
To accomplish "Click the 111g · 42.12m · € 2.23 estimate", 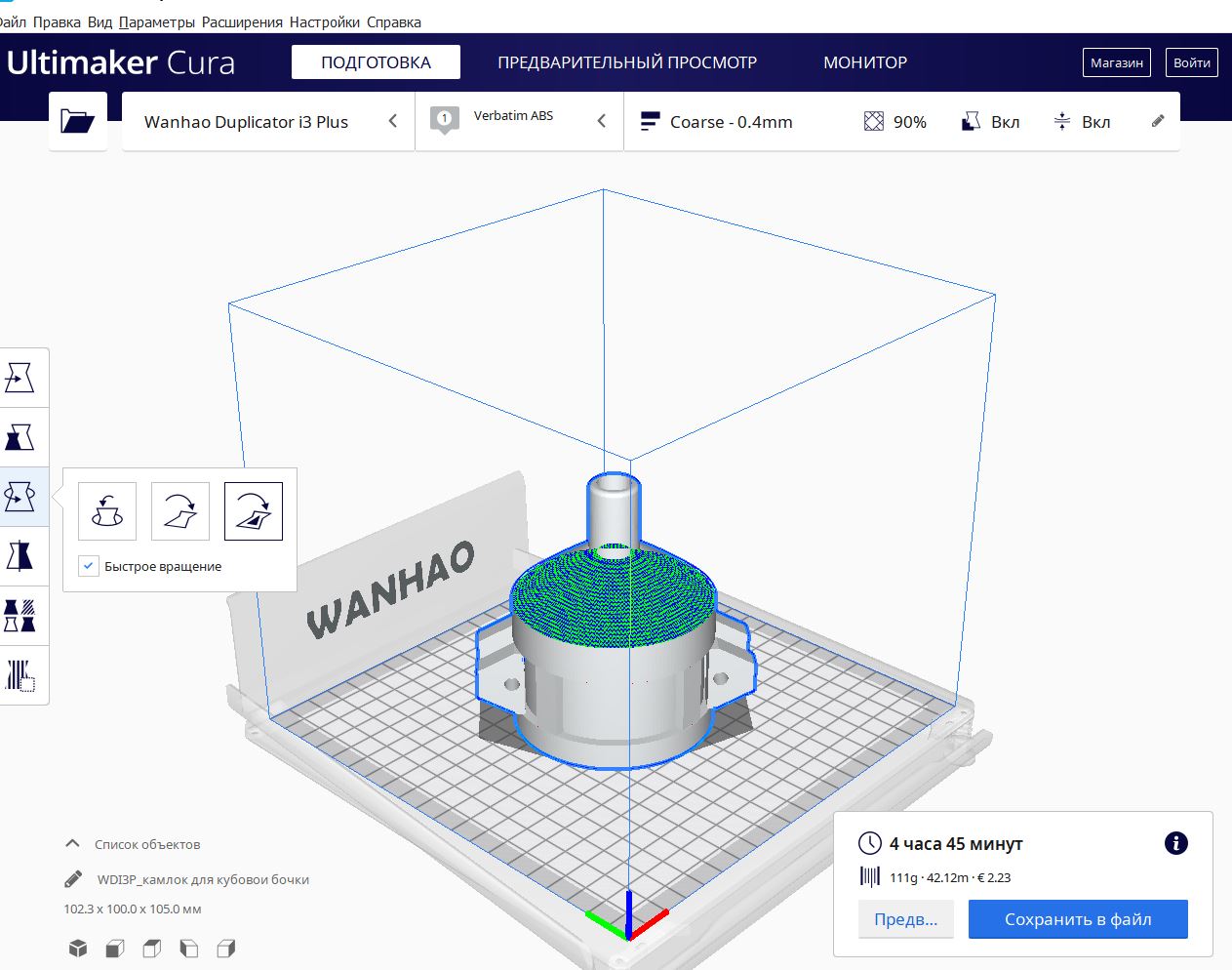I will pyautogui.click(x=950, y=877).
